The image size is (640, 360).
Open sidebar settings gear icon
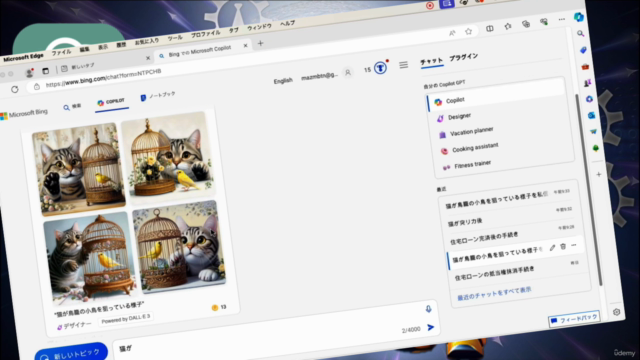click(x=616, y=312)
